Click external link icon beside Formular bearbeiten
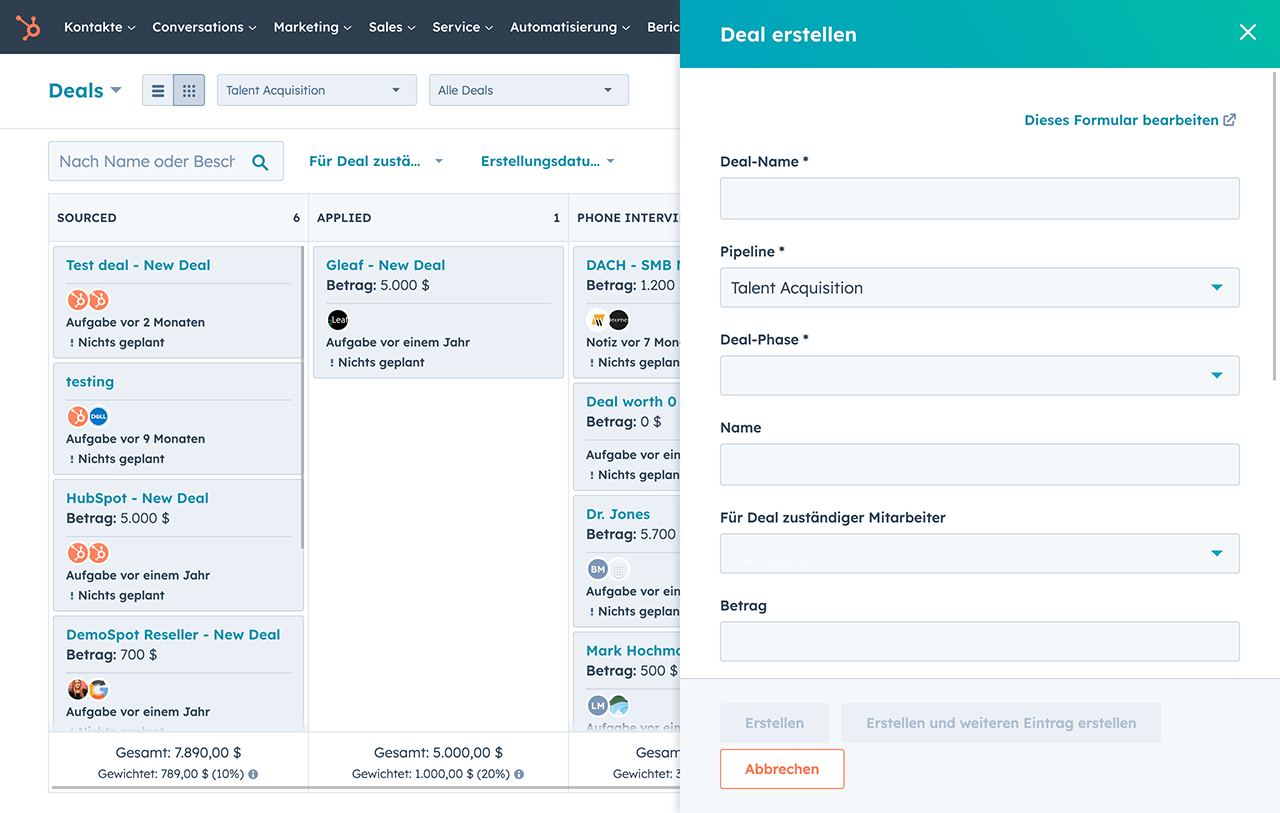 tap(1230, 120)
